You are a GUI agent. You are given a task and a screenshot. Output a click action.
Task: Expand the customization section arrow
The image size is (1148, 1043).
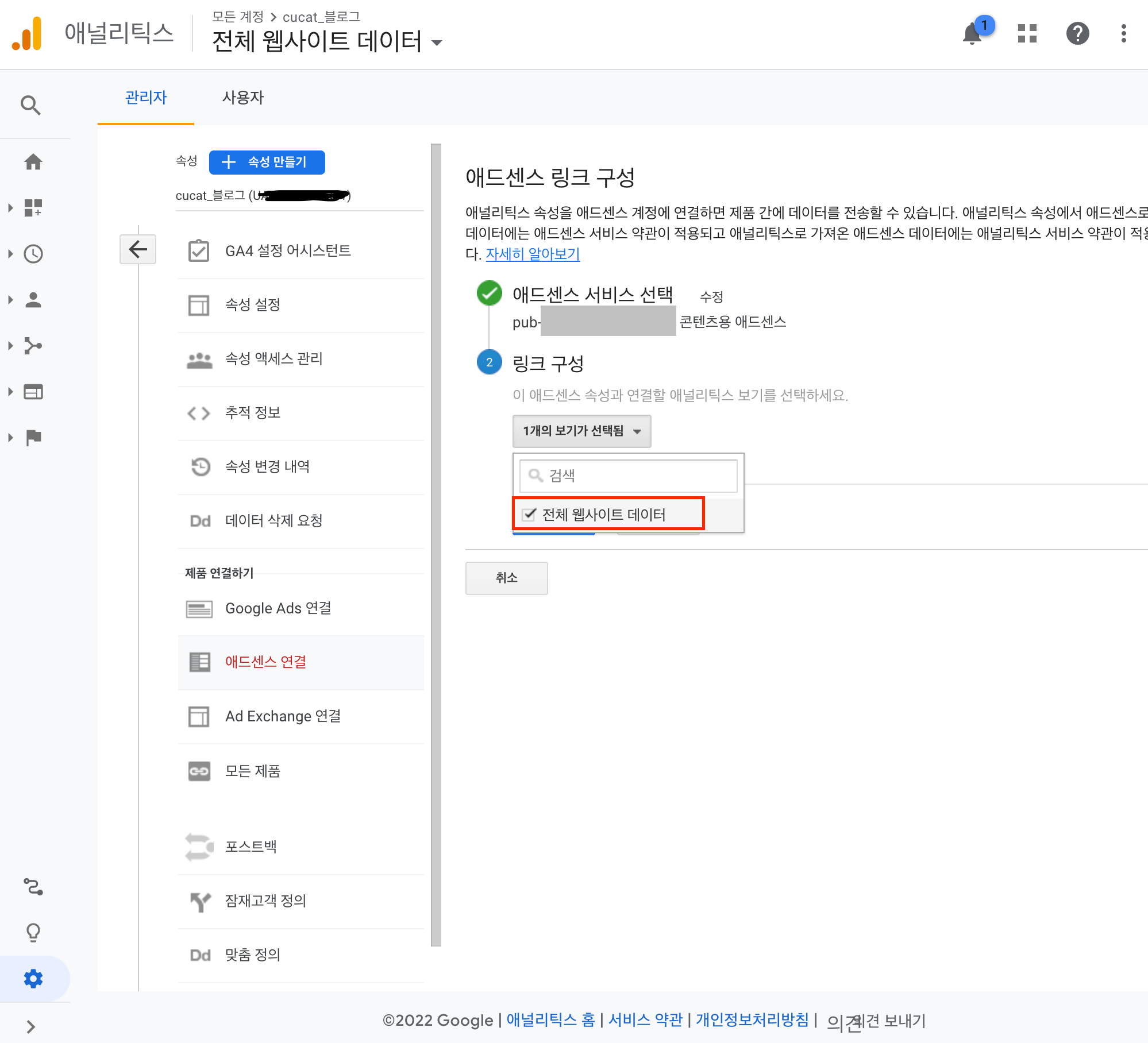pos(10,207)
